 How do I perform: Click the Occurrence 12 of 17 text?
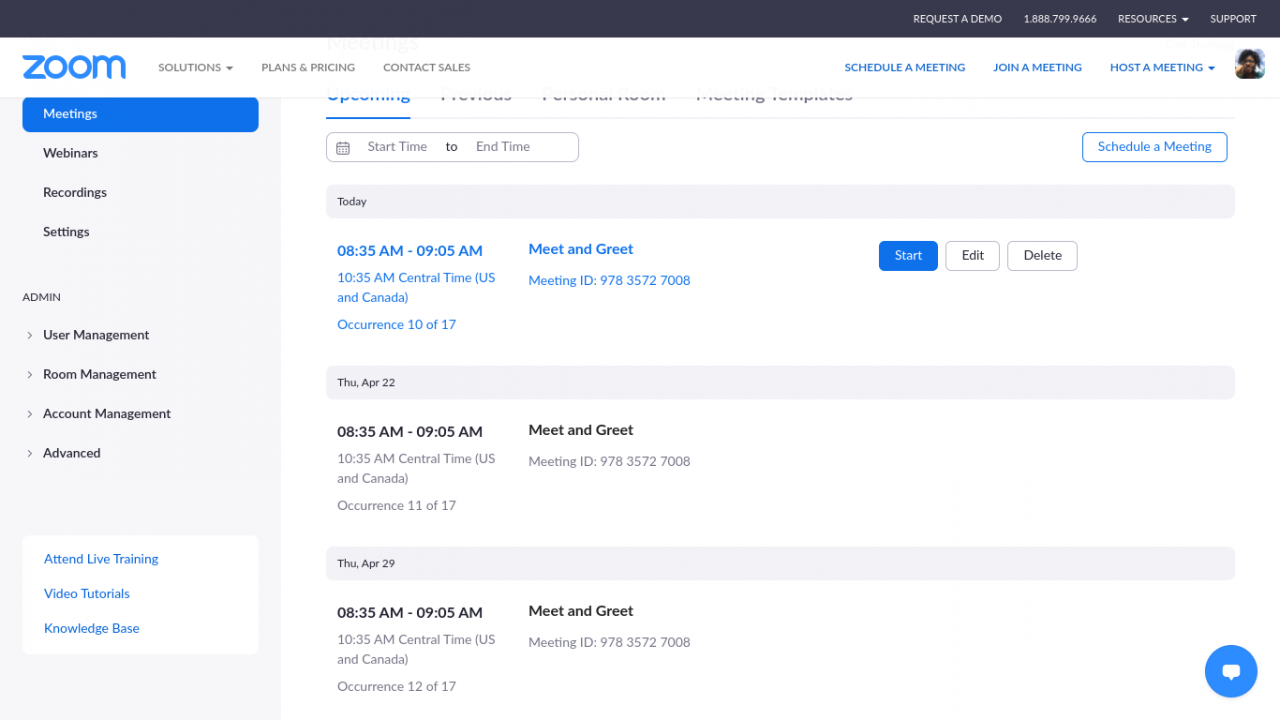[x=396, y=687]
